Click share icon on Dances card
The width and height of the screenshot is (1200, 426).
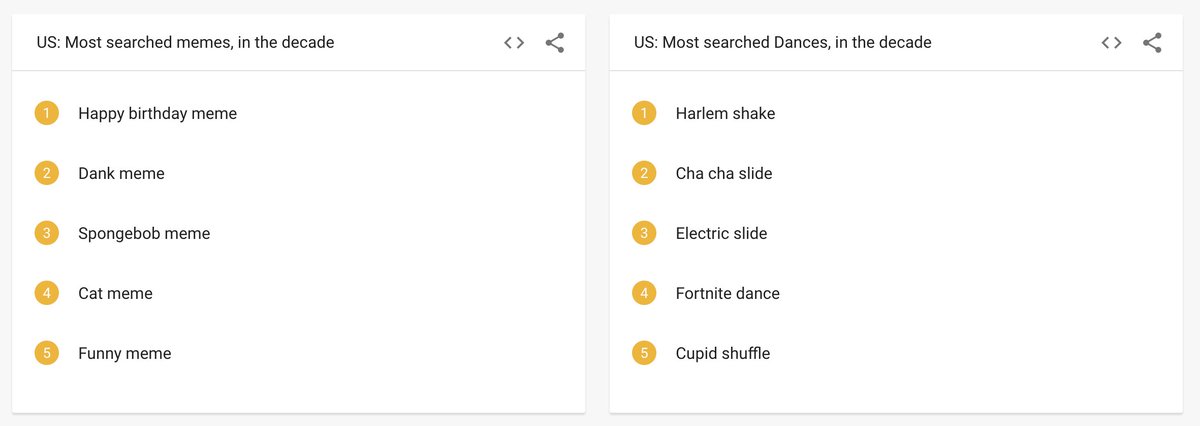tap(1152, 43)
